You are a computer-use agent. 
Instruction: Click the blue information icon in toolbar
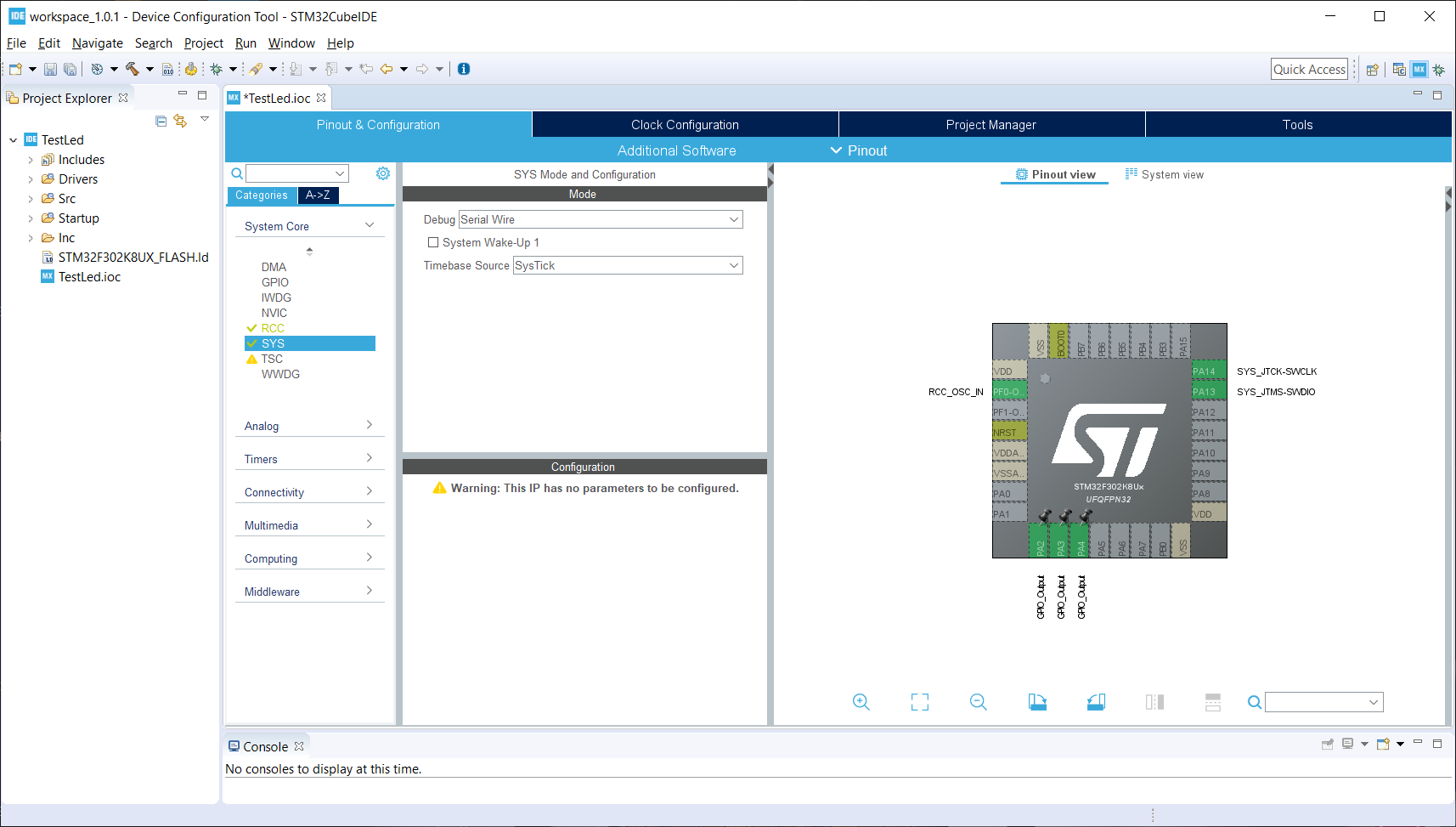tap(464, 69)
